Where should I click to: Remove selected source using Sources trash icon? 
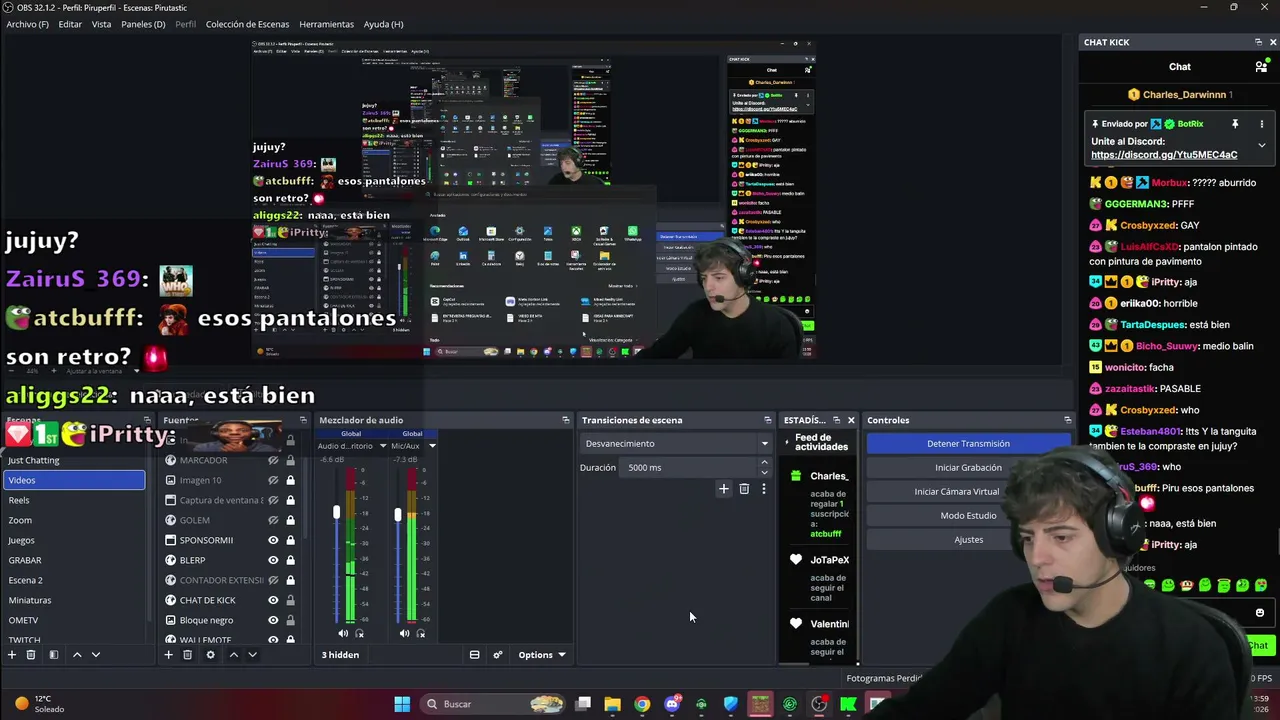click(x=187, y=655)
